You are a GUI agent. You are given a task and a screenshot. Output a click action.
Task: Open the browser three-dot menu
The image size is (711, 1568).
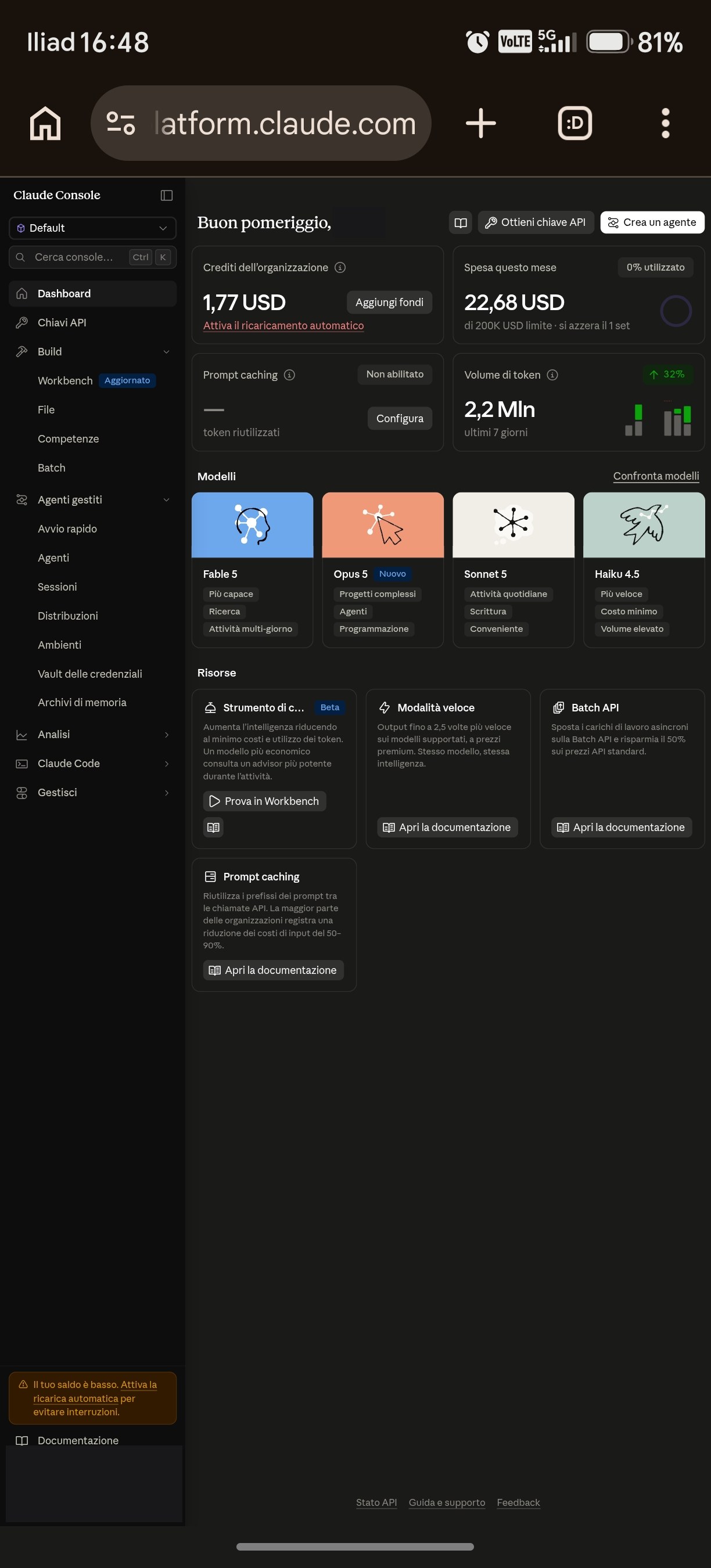[665, 123]
